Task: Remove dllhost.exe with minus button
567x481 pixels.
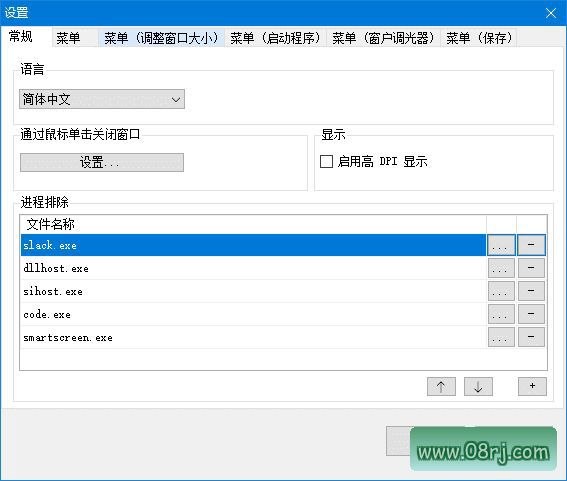Action: coord(531,268)
